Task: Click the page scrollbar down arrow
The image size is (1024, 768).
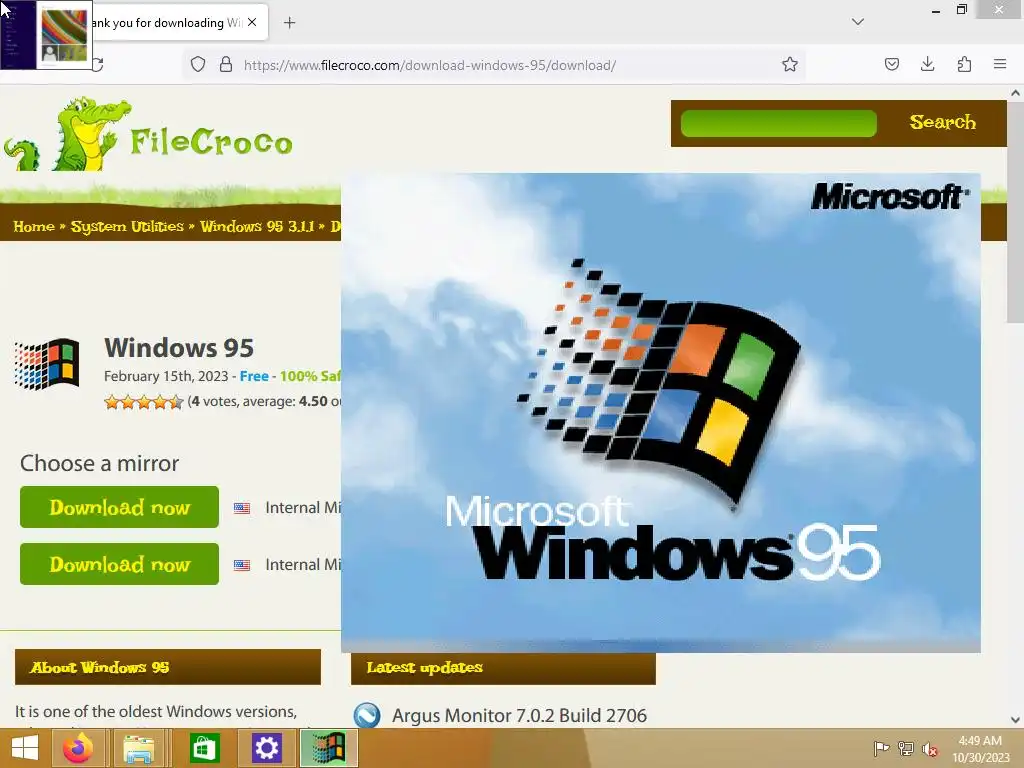Action: click(1015, 719)
